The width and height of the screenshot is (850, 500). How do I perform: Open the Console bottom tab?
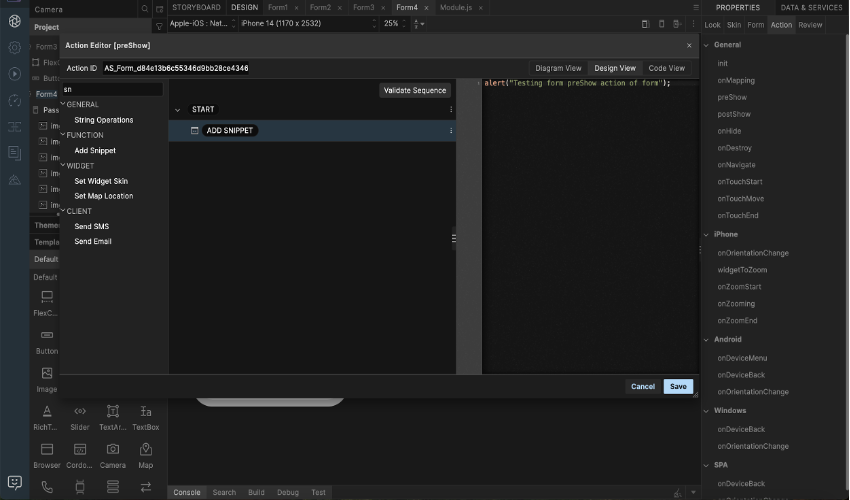pyautogui.click(x=186, y=492)
